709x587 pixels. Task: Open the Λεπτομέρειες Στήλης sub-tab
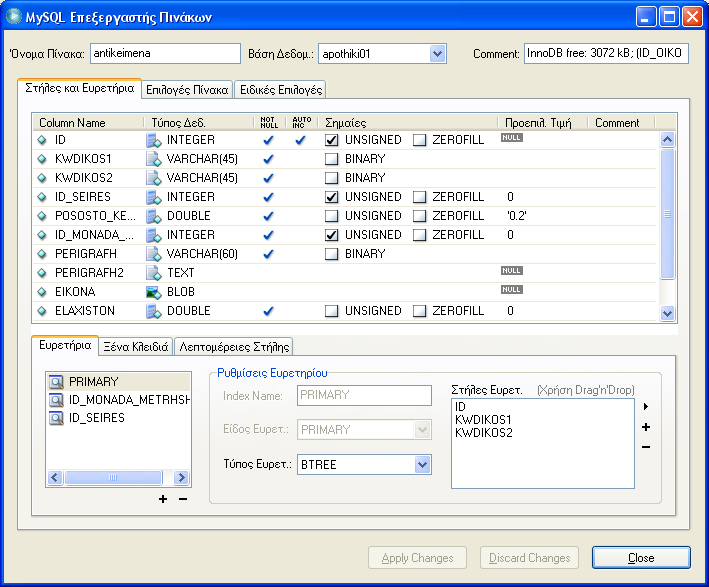point(234,347)
